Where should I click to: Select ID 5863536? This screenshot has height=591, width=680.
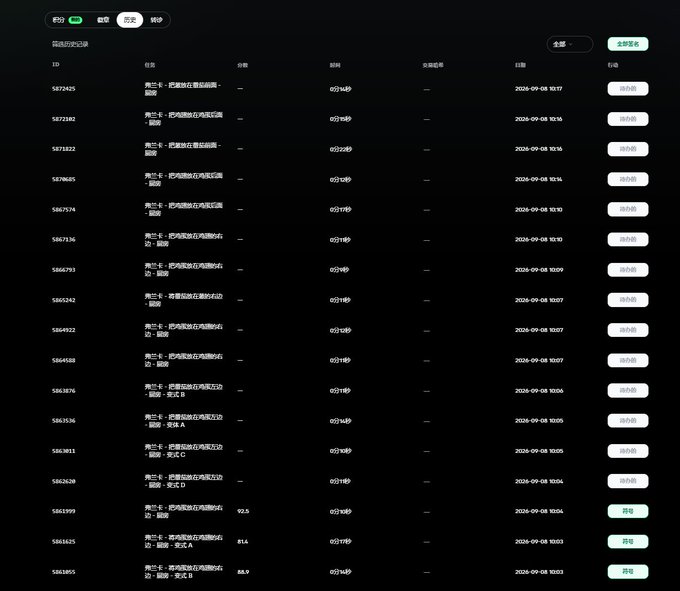click(64, 421)
